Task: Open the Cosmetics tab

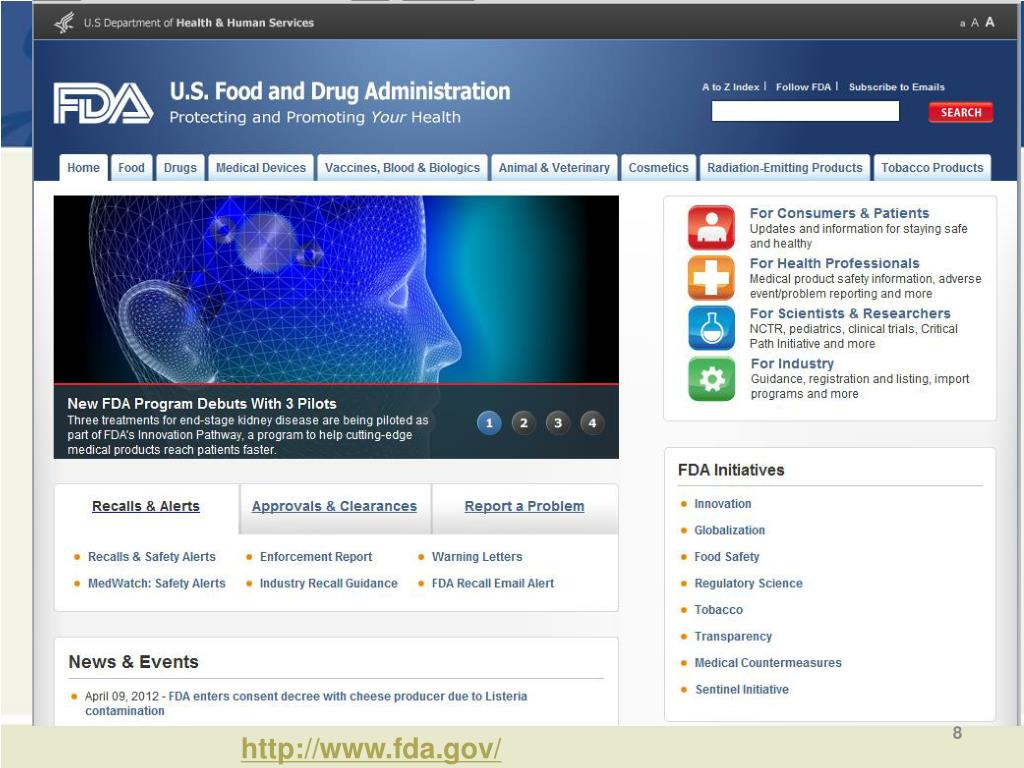Action: tap(658, 168)
